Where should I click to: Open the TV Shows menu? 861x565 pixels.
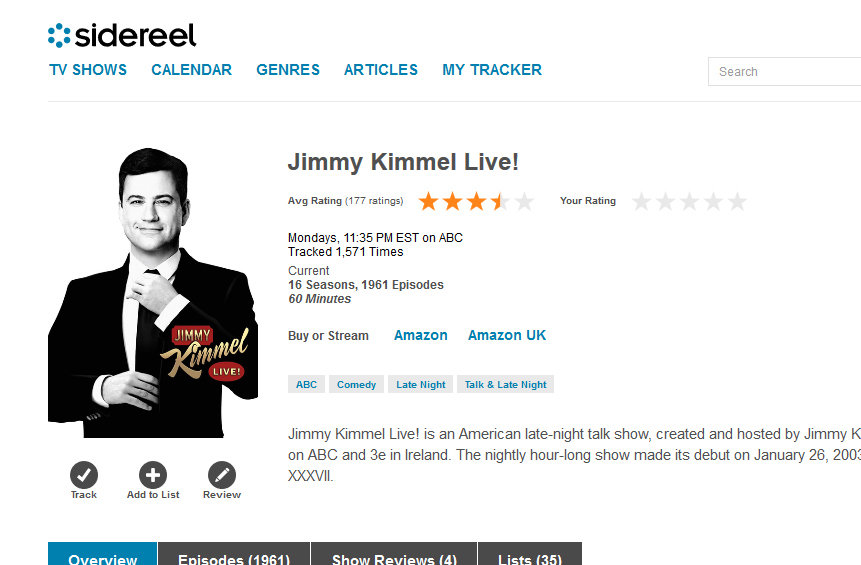click(88, 70)
